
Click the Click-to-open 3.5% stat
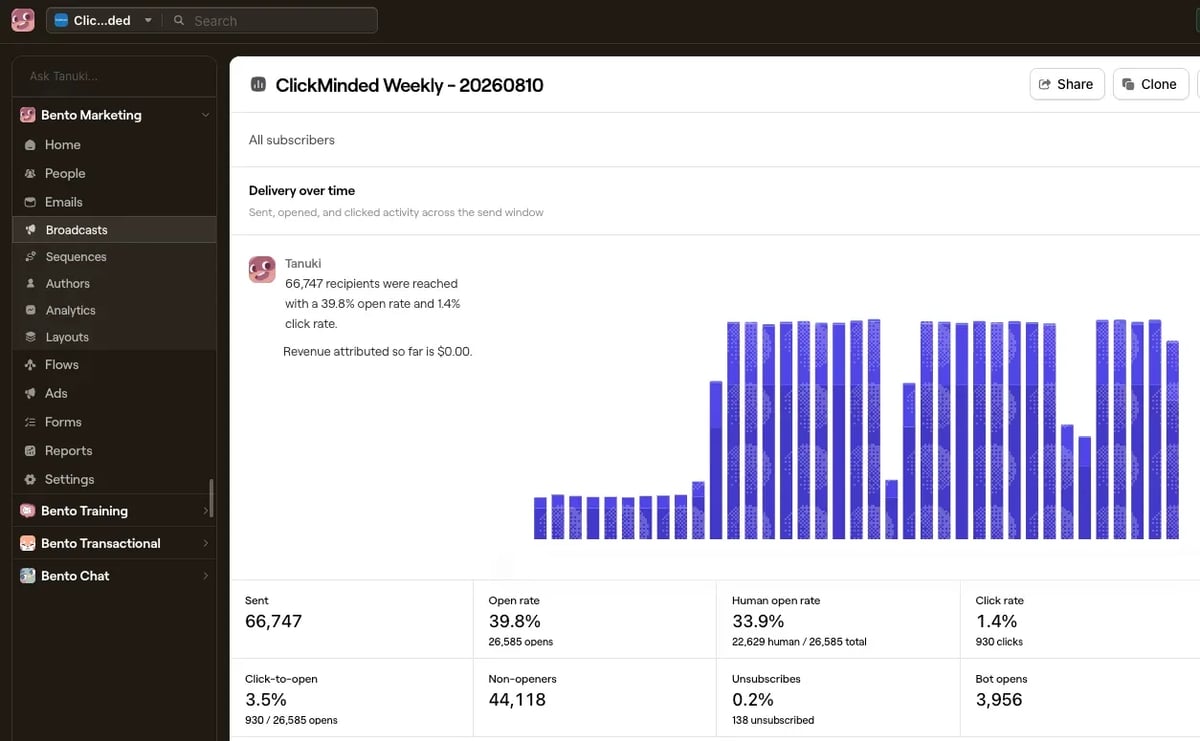click(x=351, y=698)
